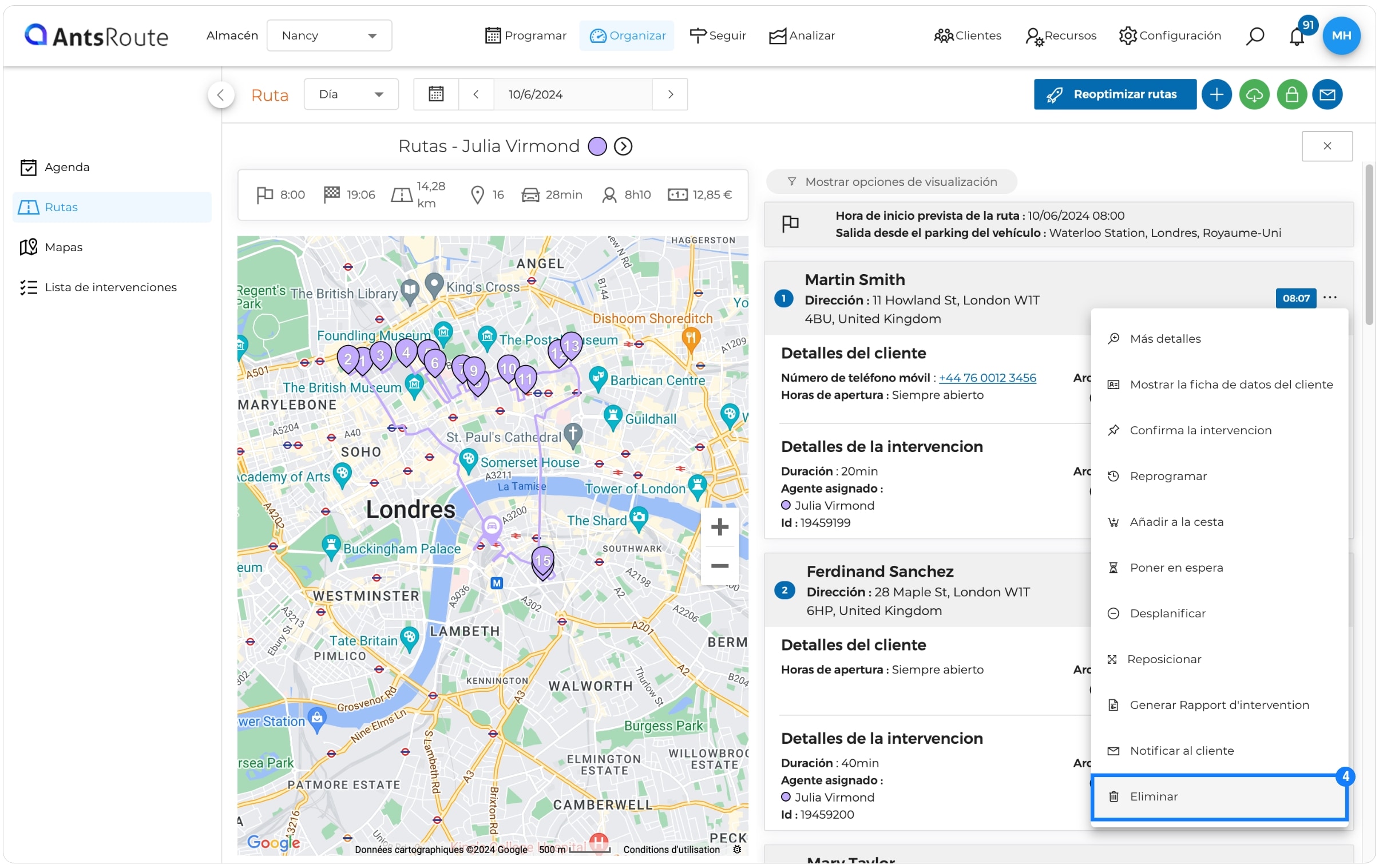The image size is (1379, 868).
Task: Click the right panel scrollbar
Action: click(1369, 245)
